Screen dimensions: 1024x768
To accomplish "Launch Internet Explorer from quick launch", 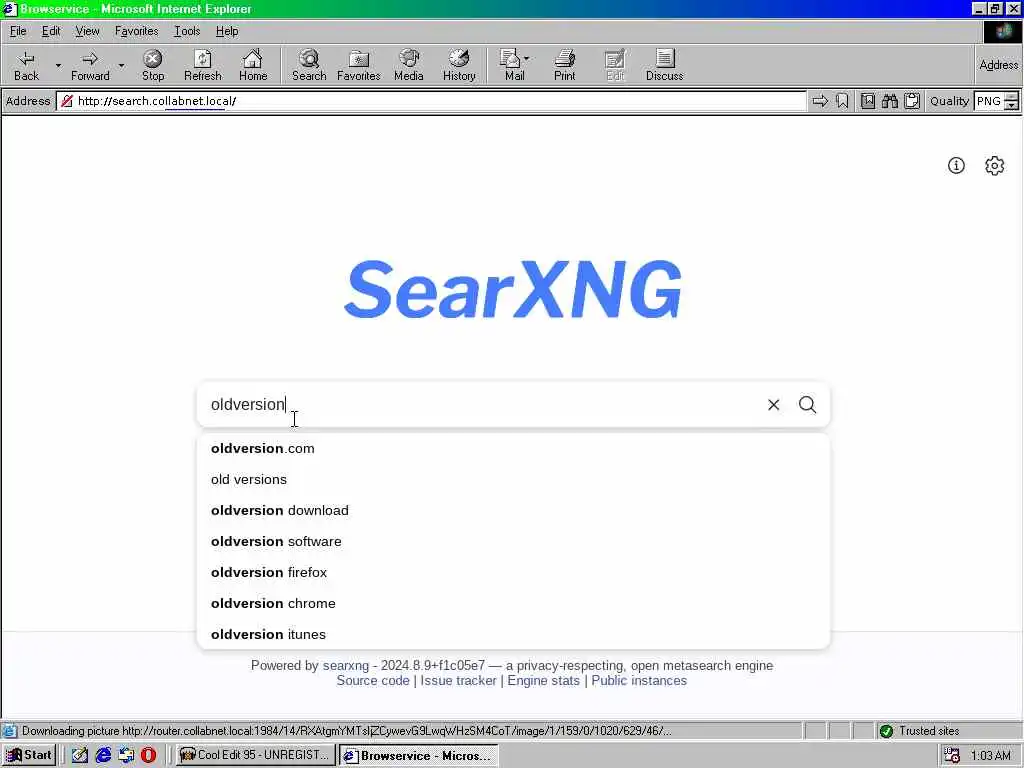I will pos(103,756).
